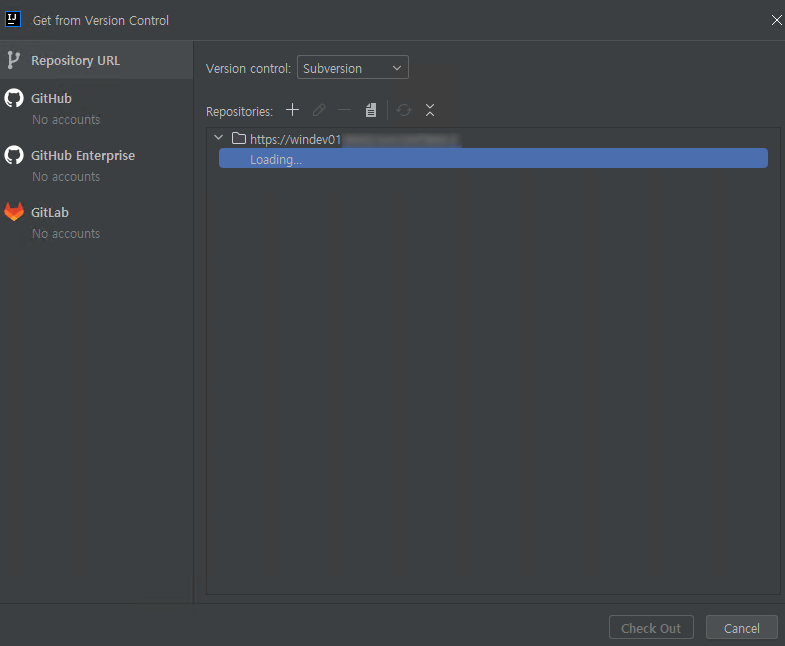Click the edit repository pencil icon

(x=319, y=110)
